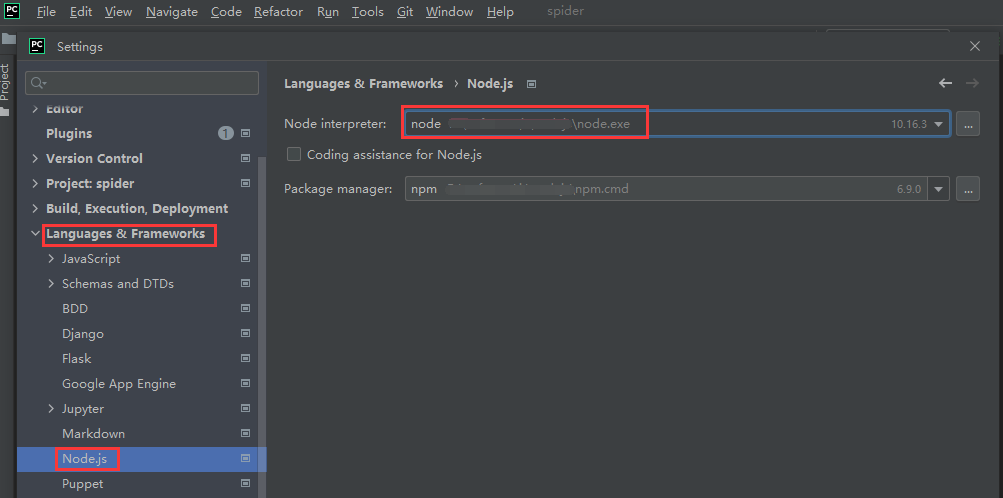The image size is (1003, 498).
Task: Click project-level icon next to Flask
Action: tap(245, 359)
